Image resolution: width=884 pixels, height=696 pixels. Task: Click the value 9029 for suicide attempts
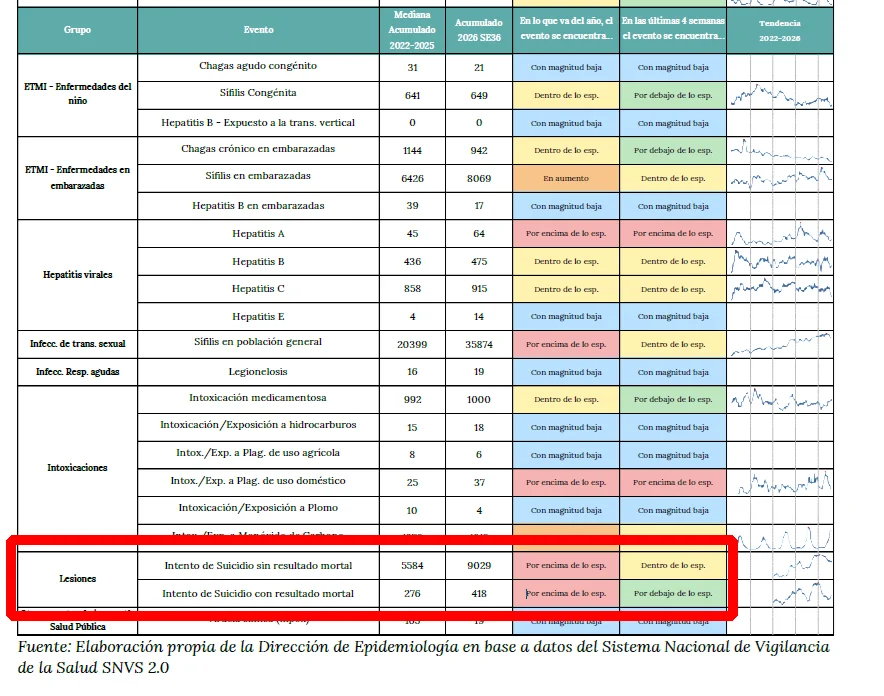(479, 565)
